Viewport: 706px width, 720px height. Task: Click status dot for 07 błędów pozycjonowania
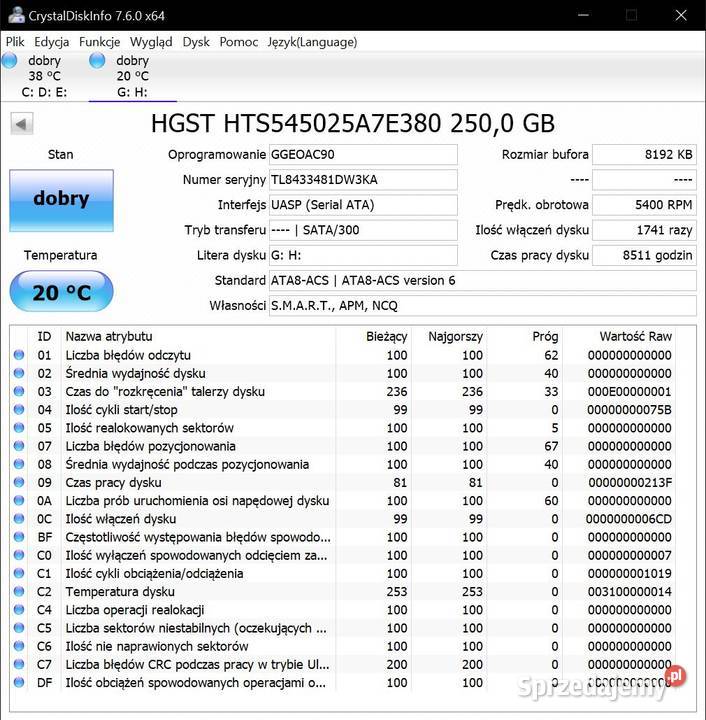19,446
